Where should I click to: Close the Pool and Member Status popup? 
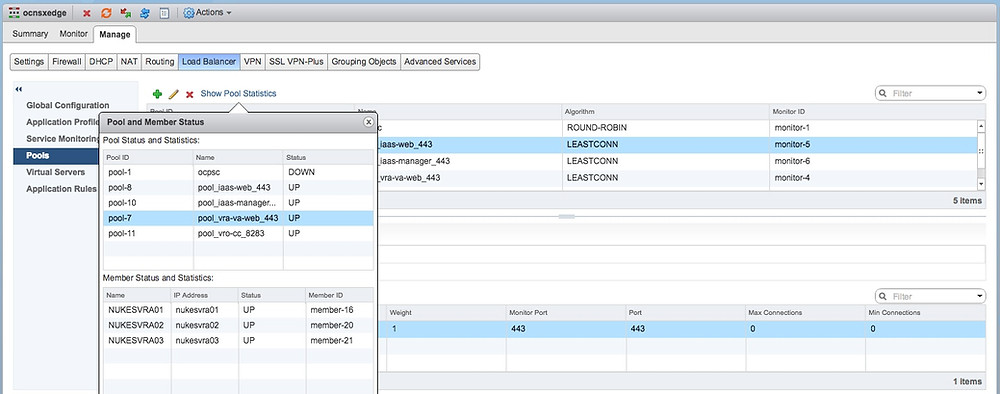pos(368,122)
